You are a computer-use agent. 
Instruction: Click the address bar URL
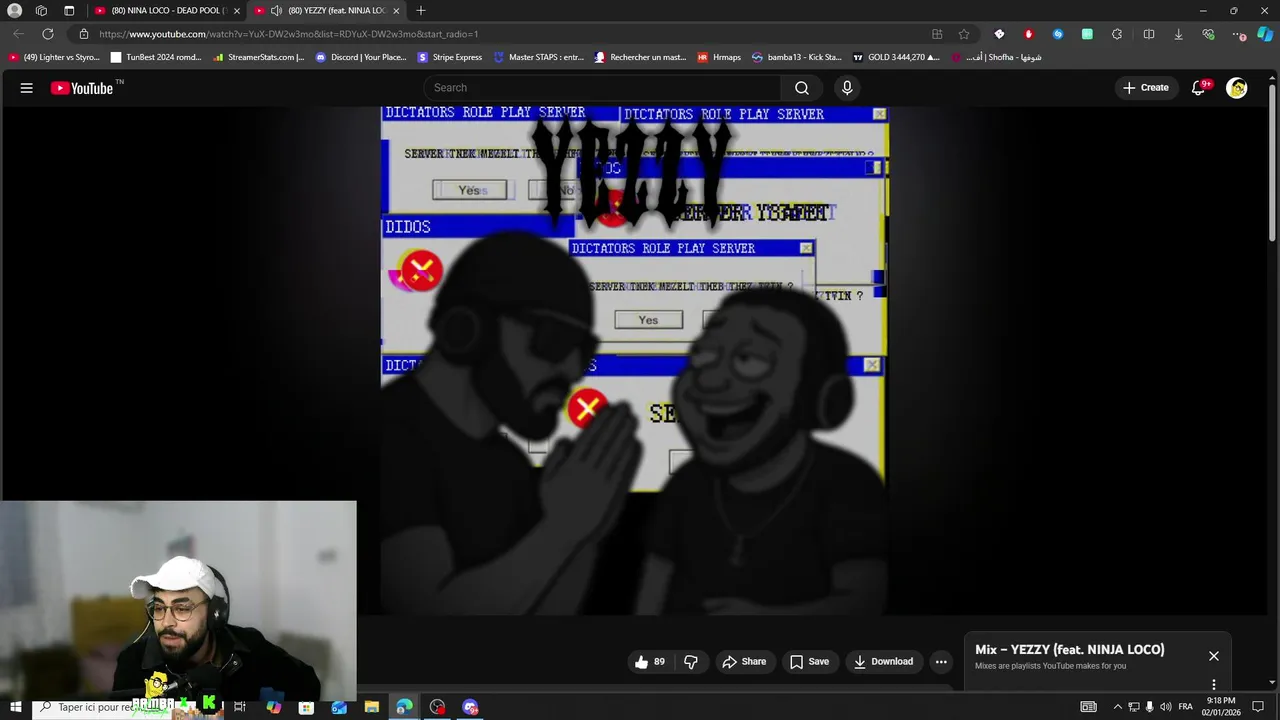point(288,34)
